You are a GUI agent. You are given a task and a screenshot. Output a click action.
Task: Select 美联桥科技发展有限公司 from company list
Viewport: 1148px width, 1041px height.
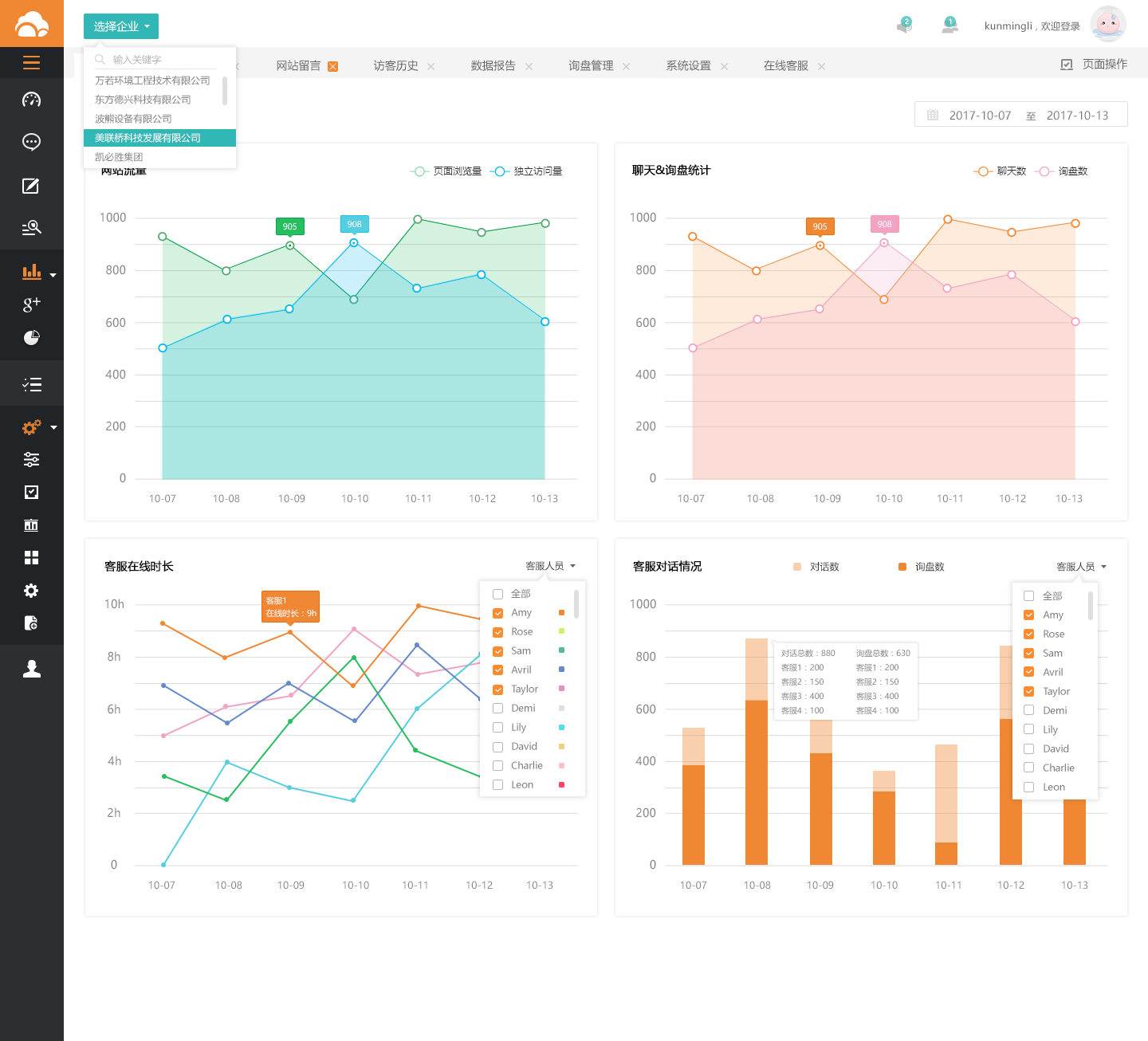159,138
